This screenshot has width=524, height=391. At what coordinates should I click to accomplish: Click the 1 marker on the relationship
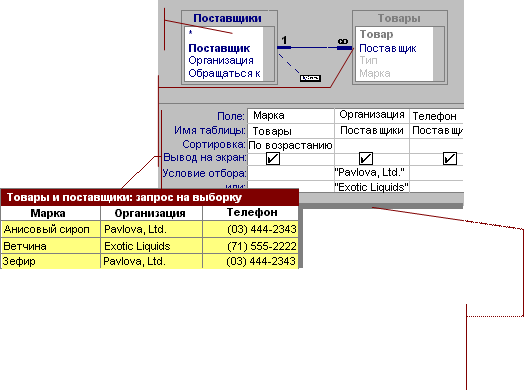(284, 40)
